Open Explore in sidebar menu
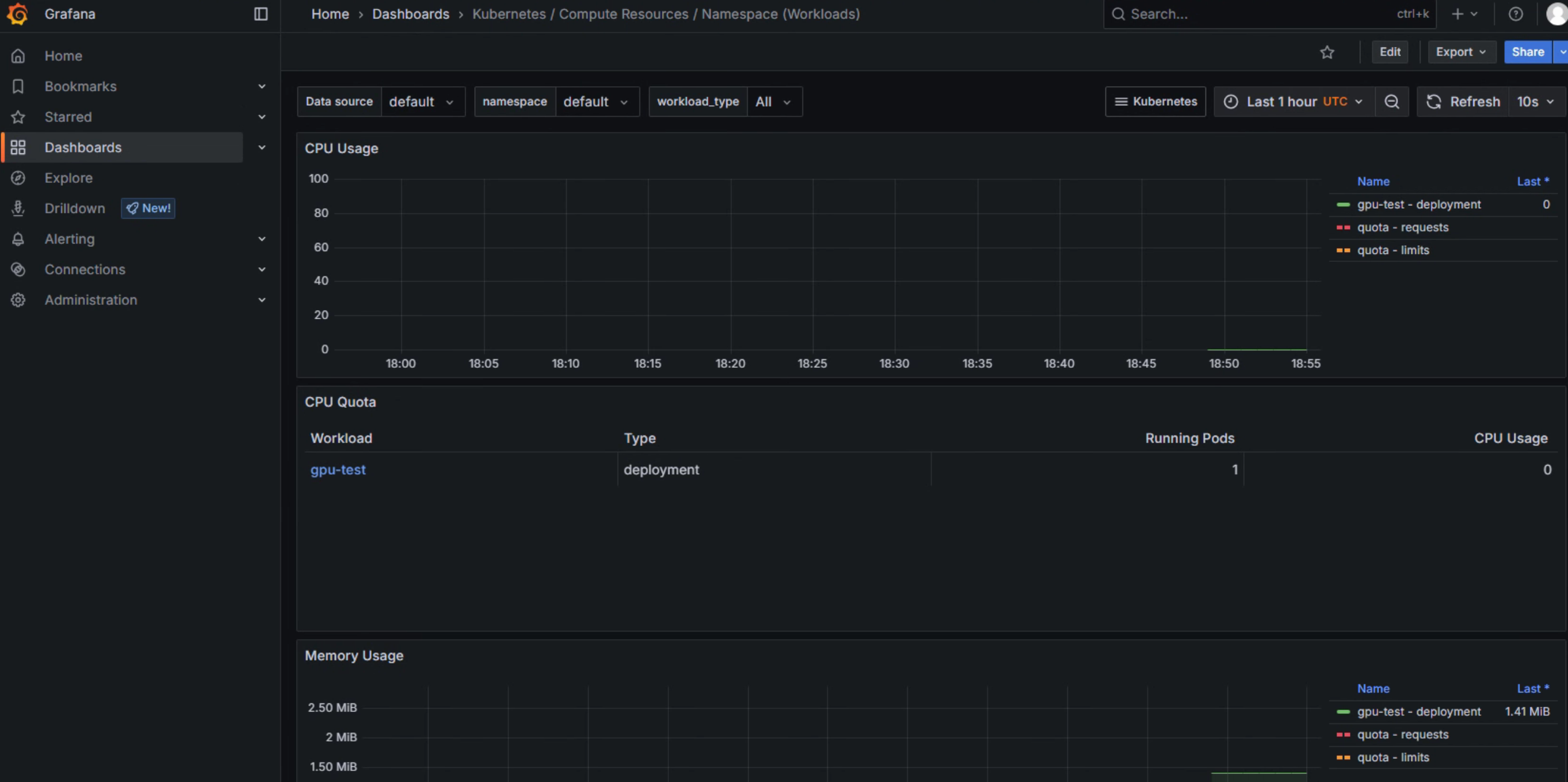 68,178
